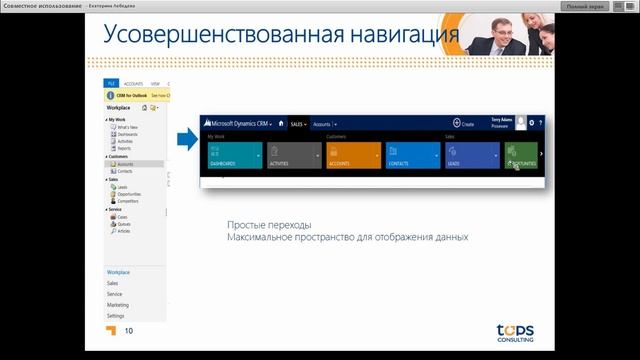This screenshot has height=360, width=640.
Task: Open Articles in the Service tree
Action: pyautogui.click(x=120, y=231)
